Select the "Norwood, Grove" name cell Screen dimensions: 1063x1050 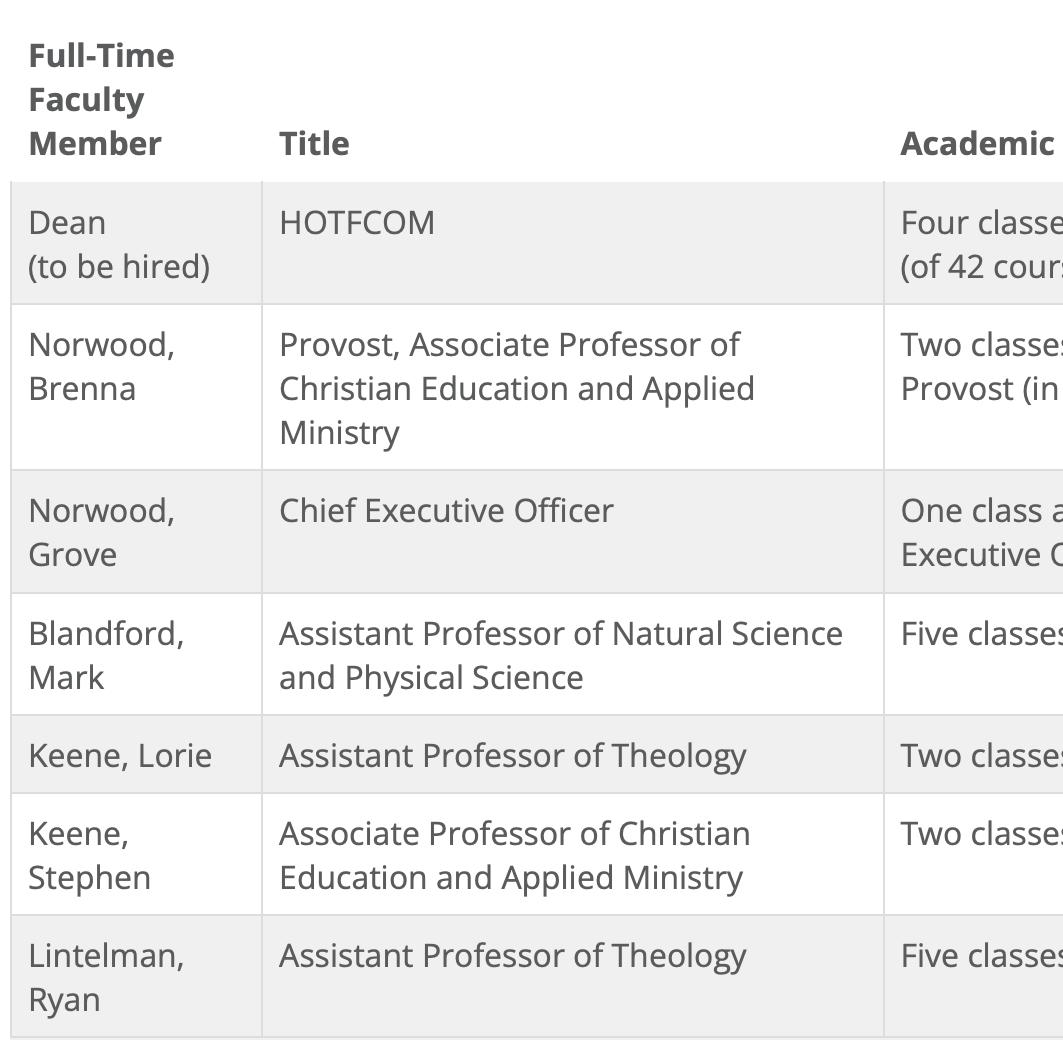point(101,532)
